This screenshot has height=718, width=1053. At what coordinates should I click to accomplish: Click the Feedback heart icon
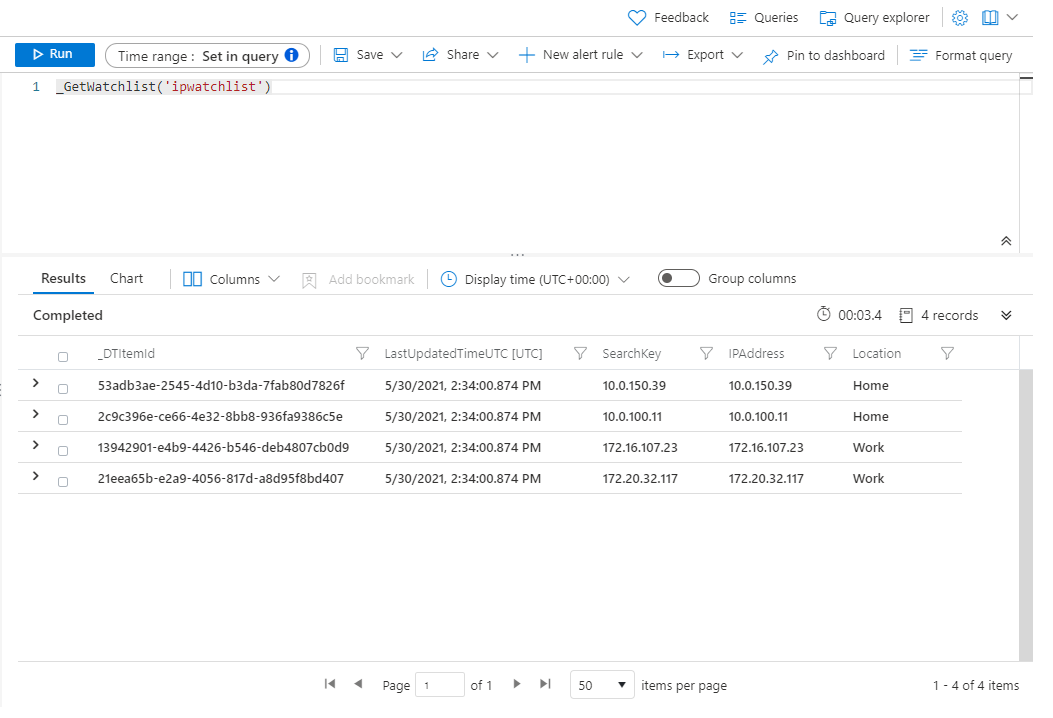click(x=637, y=17)
